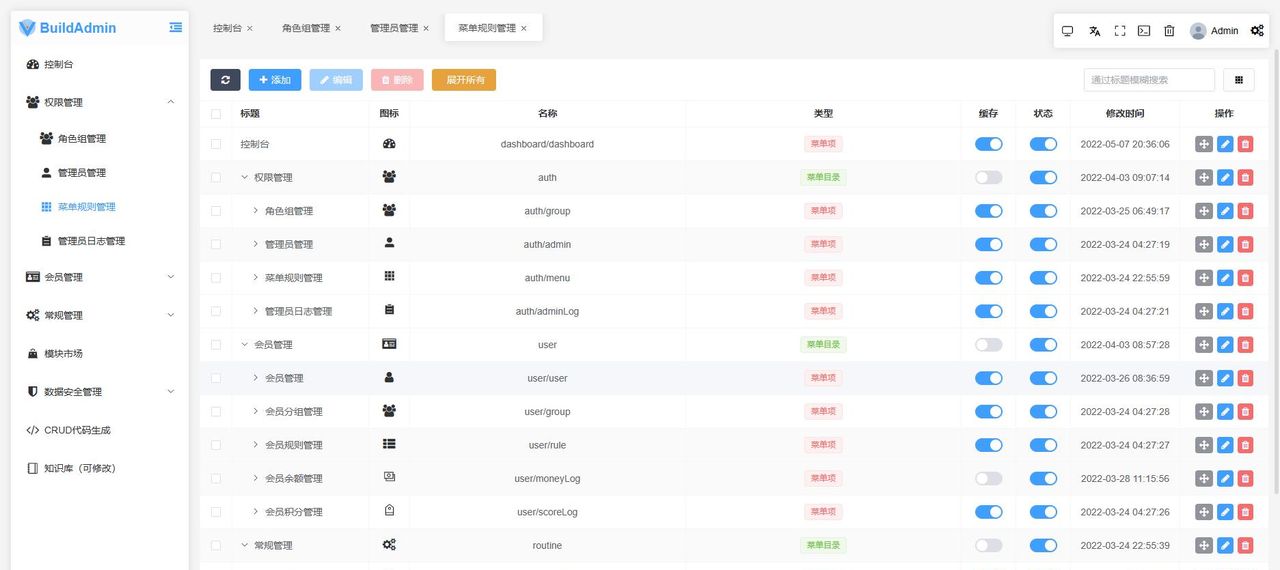Delete the user/user row
This screenshot has height=570, width=1280.
tap(1245, 378)
